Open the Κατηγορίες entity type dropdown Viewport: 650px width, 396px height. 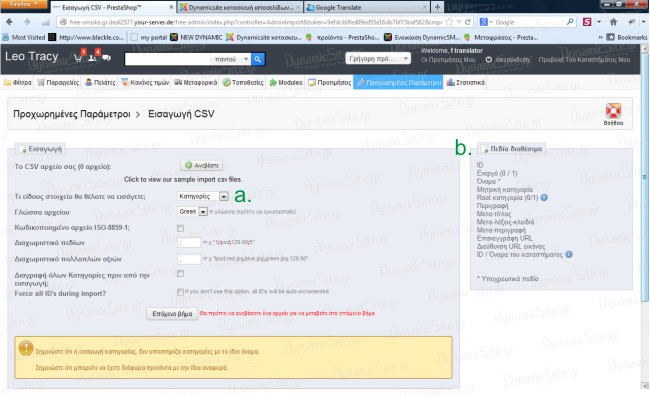pyautogui.click(x=203, y=196)
